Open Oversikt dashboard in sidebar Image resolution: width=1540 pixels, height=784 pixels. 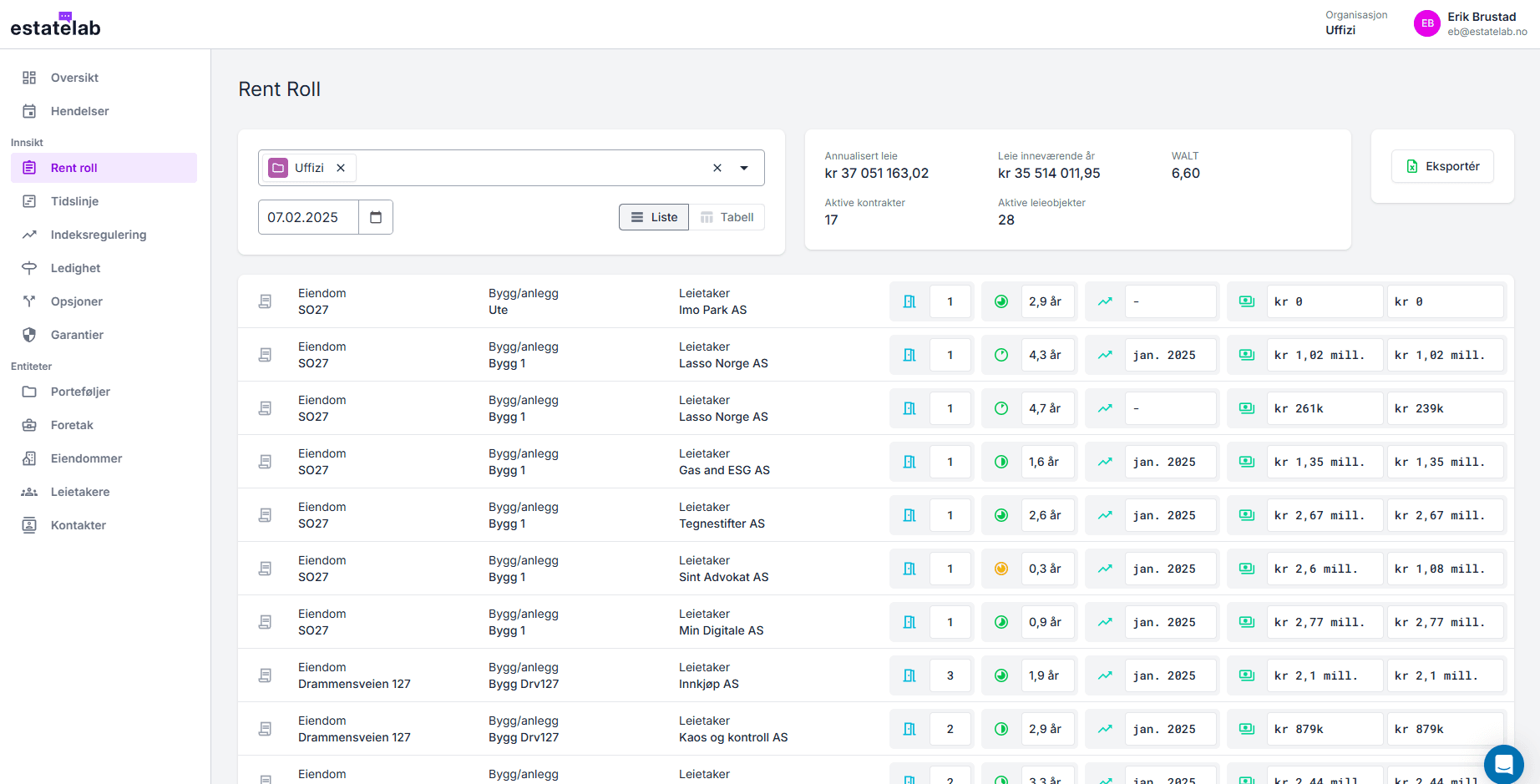click(x=104, y=78)
